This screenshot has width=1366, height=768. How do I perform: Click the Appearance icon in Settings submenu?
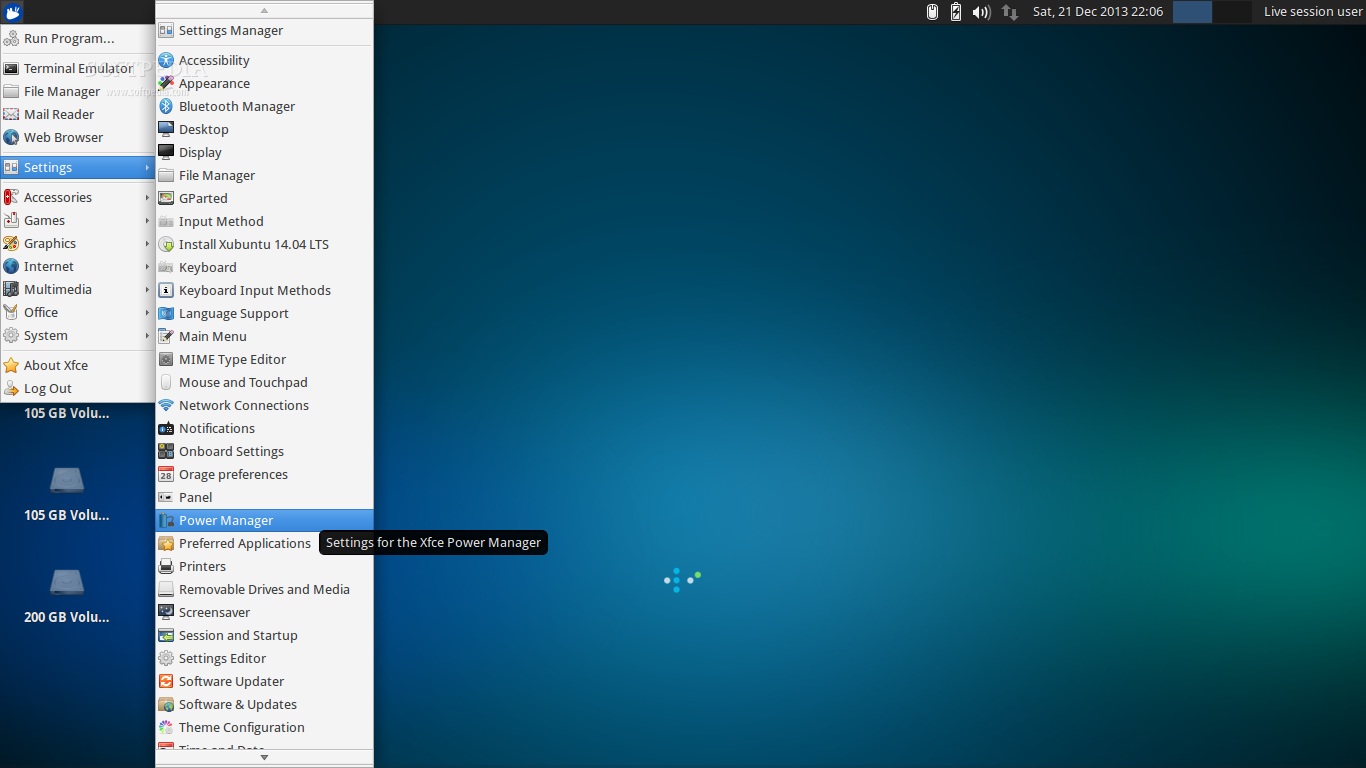tap(166, 83)
